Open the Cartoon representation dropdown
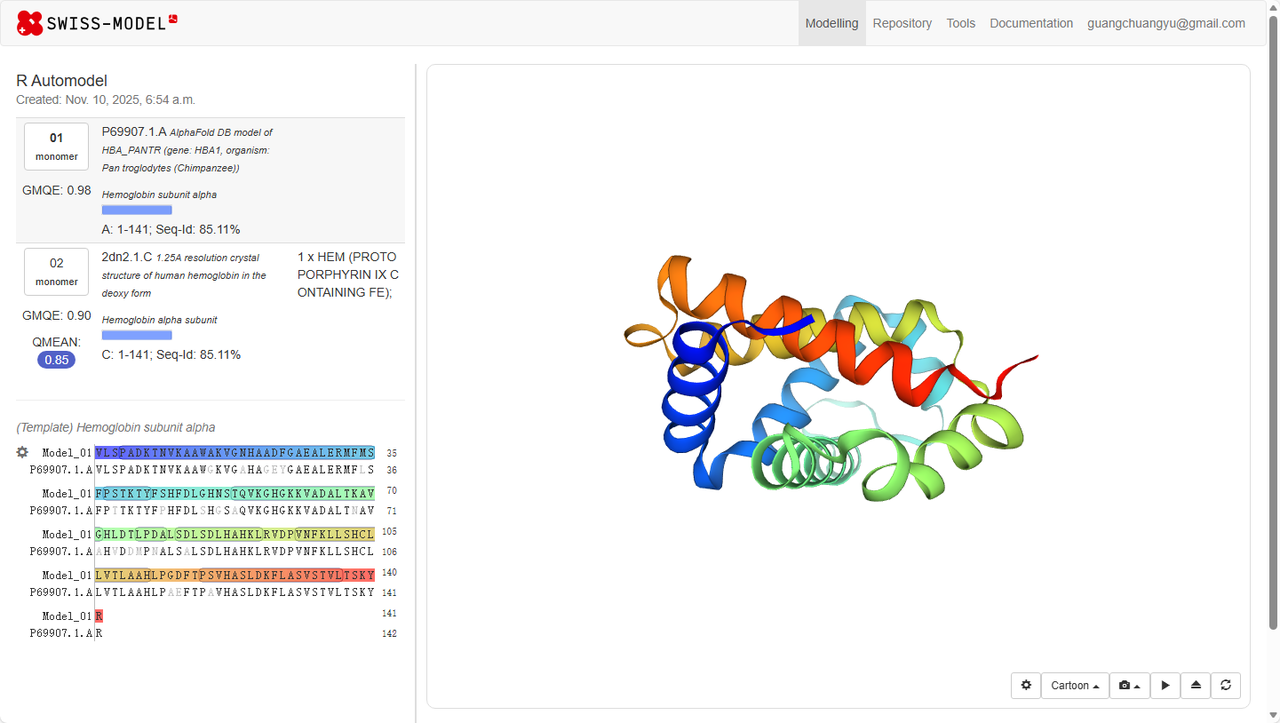 click(1075, 685)
